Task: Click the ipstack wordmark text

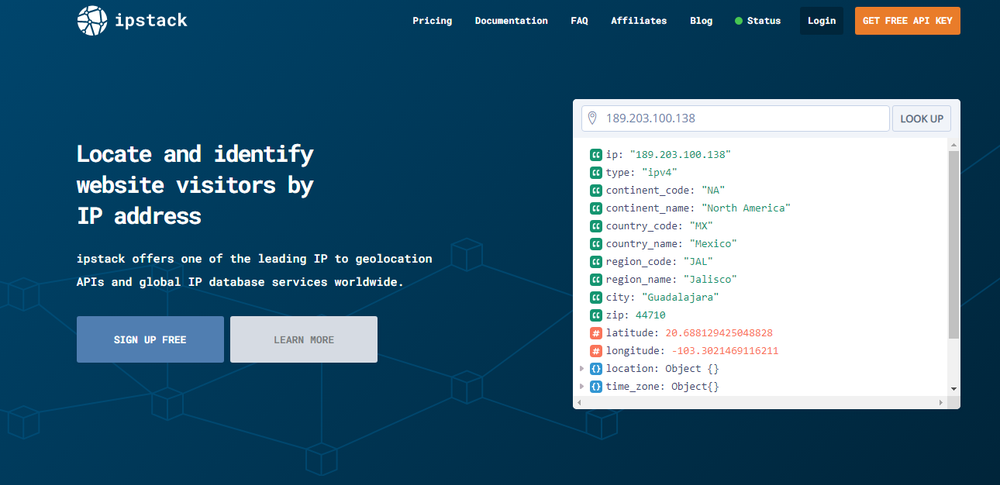Action: point(151,20)
